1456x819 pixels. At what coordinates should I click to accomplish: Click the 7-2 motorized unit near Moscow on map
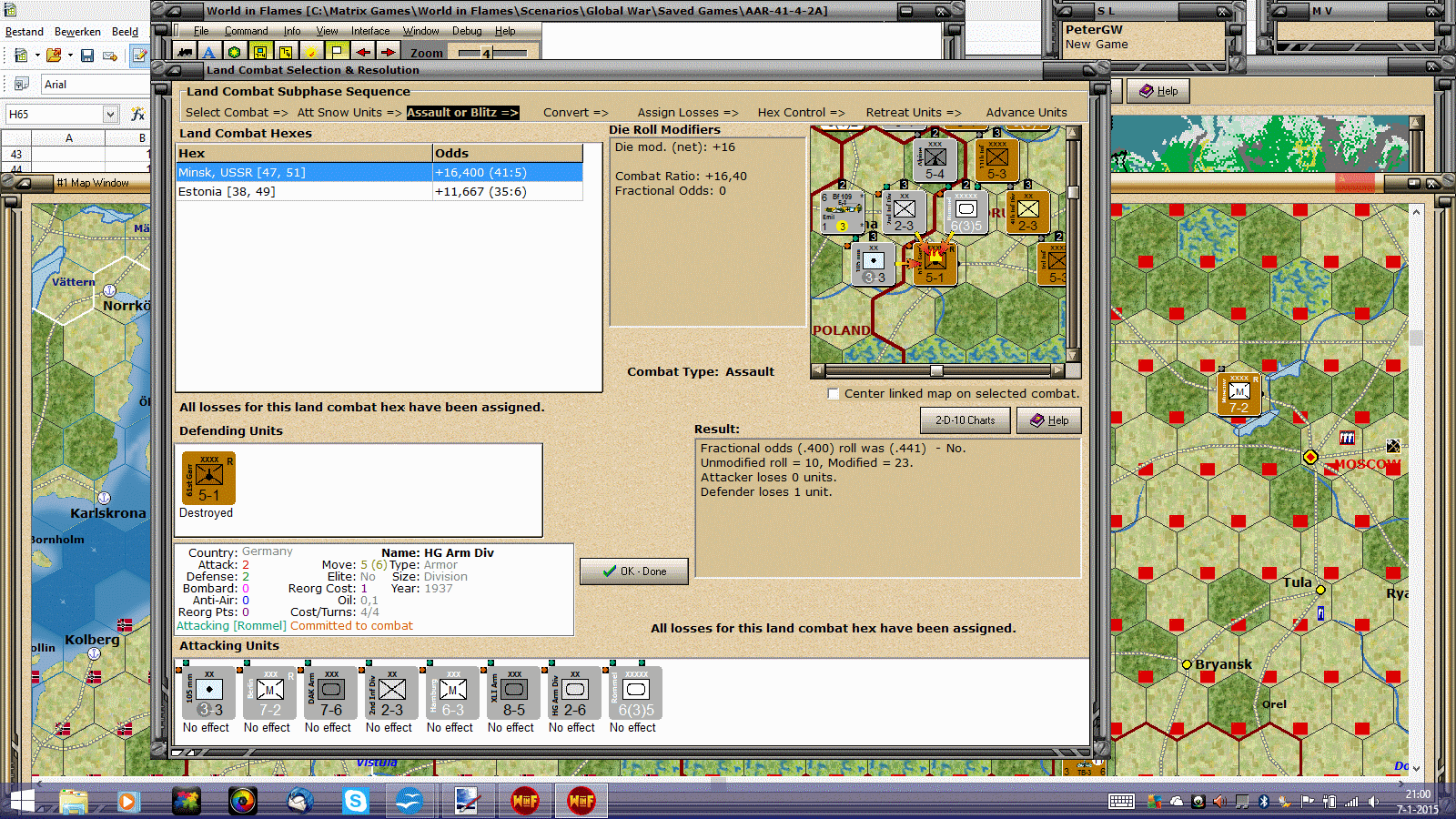1239,393
